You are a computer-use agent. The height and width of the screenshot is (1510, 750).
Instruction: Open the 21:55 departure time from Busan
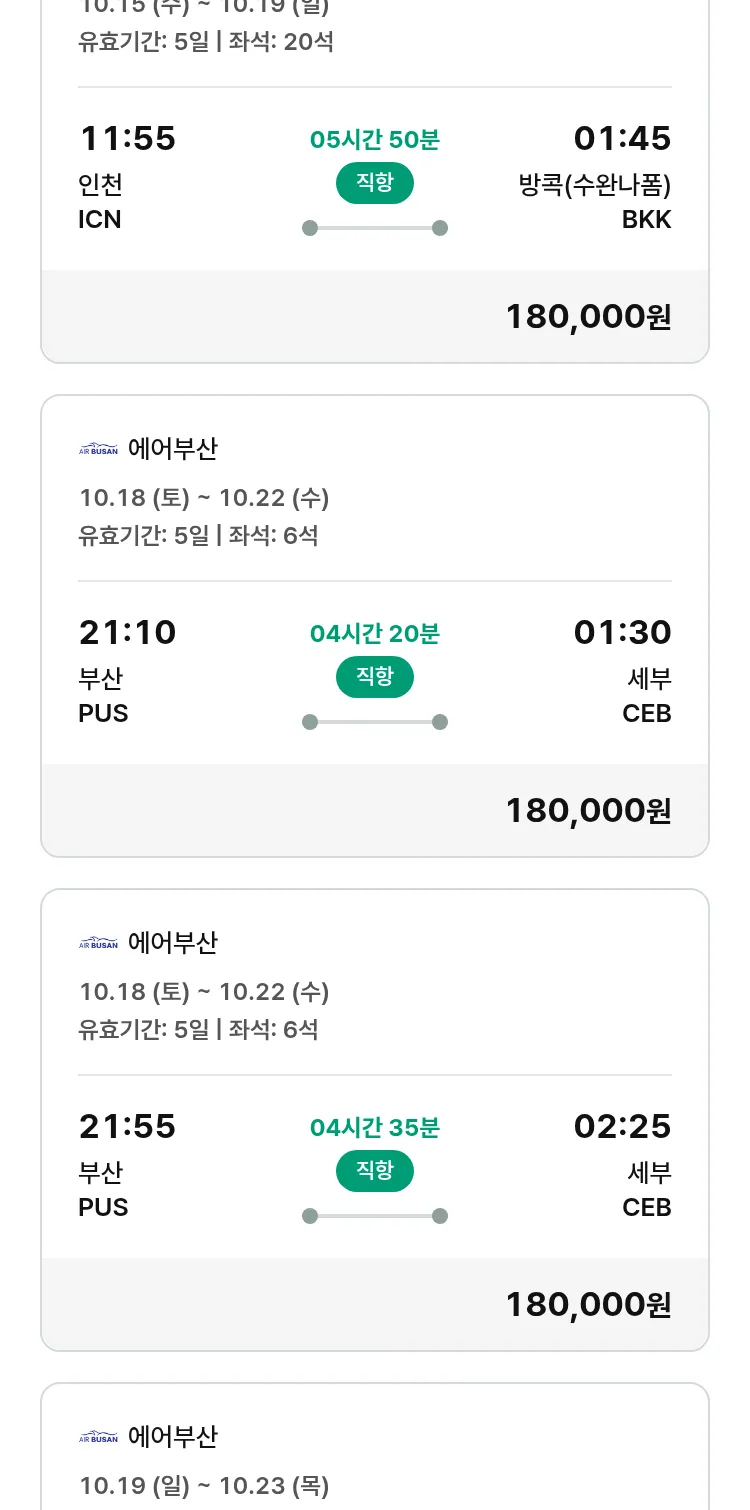127,1127
